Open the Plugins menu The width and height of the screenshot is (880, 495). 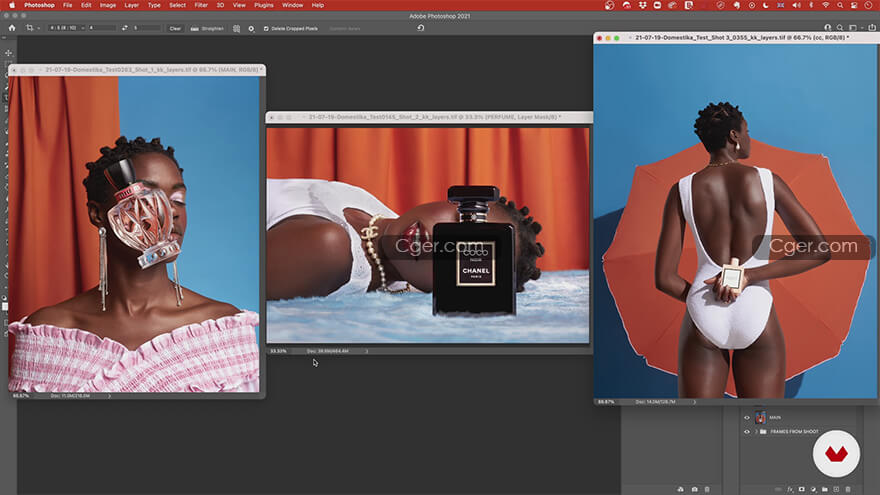pyautogui.click(x=263, y=5)
